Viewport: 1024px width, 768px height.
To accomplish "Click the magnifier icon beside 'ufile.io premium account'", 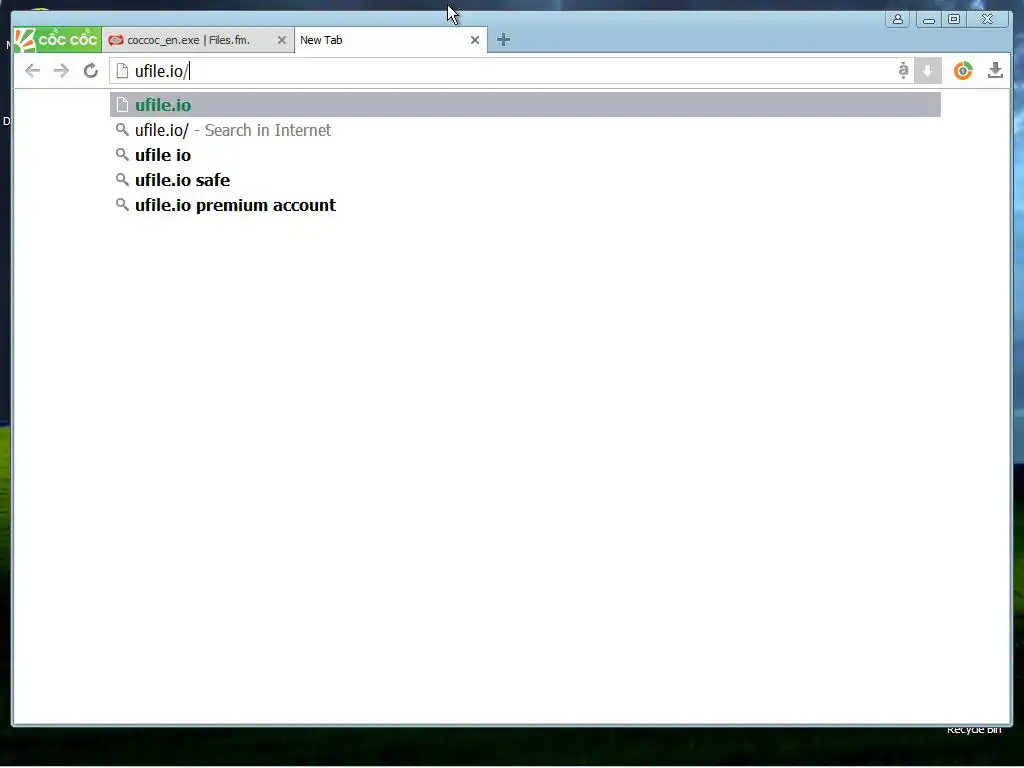I will point(122,204).
